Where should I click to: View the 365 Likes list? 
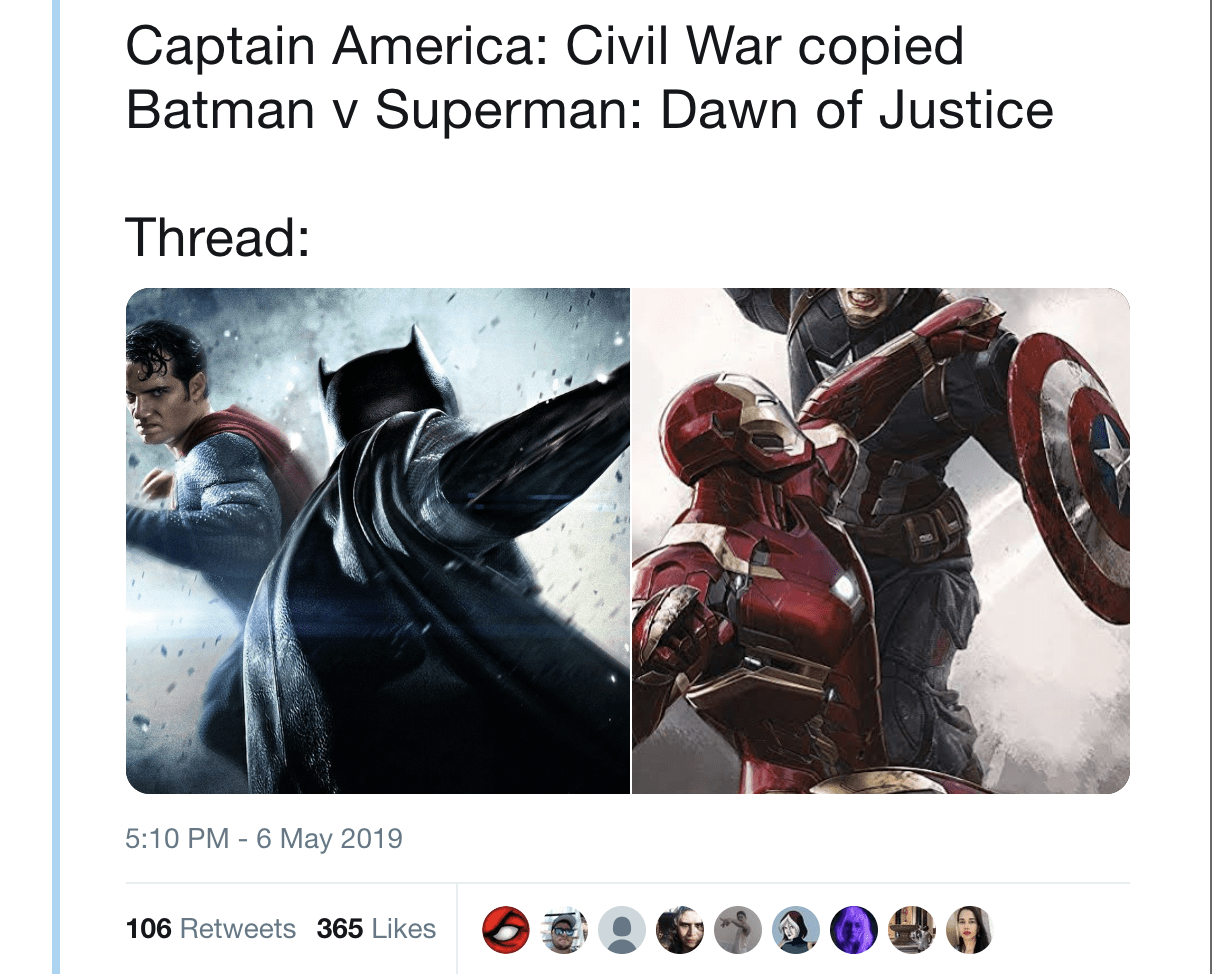coord(376,929)
